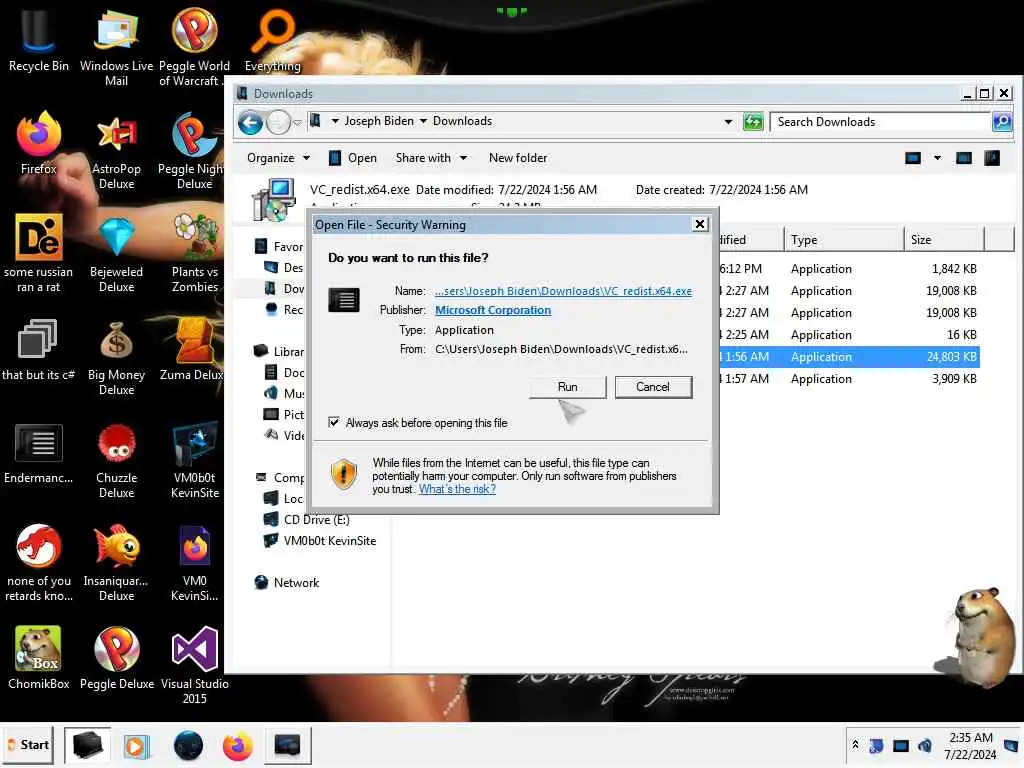
Task: Click the VC_redist.x64.exe file path link
Action: 564,291
